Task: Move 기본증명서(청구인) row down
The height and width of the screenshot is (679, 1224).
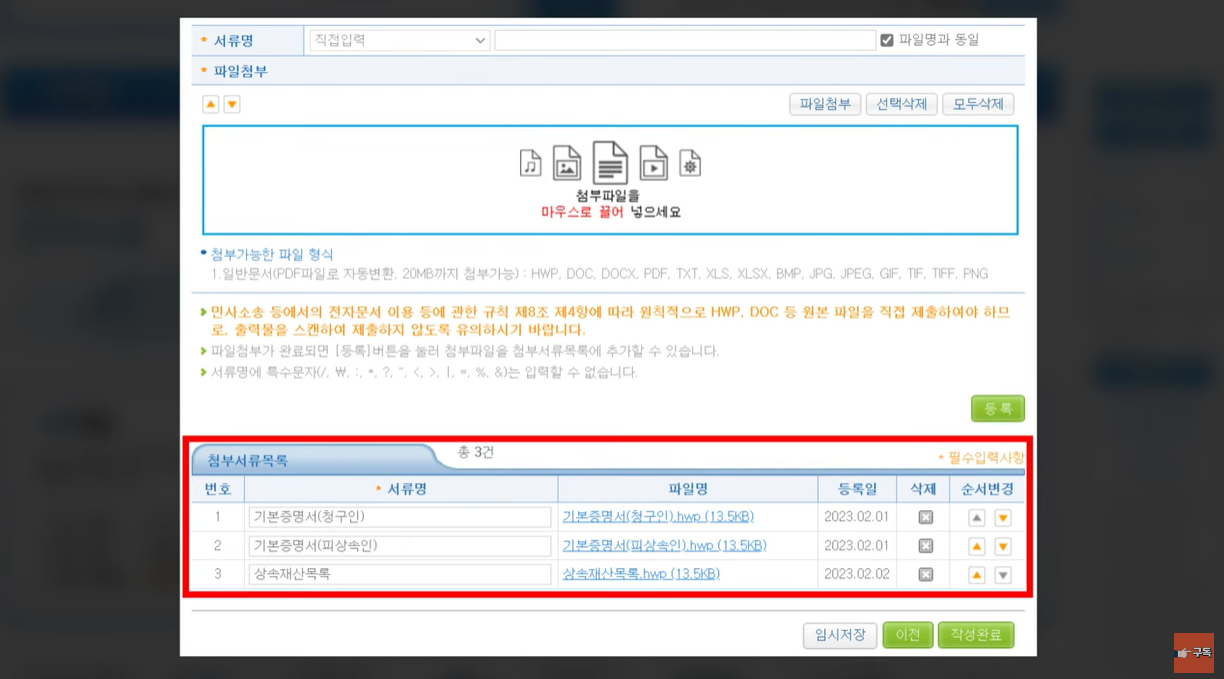Action: point(1003,518)
